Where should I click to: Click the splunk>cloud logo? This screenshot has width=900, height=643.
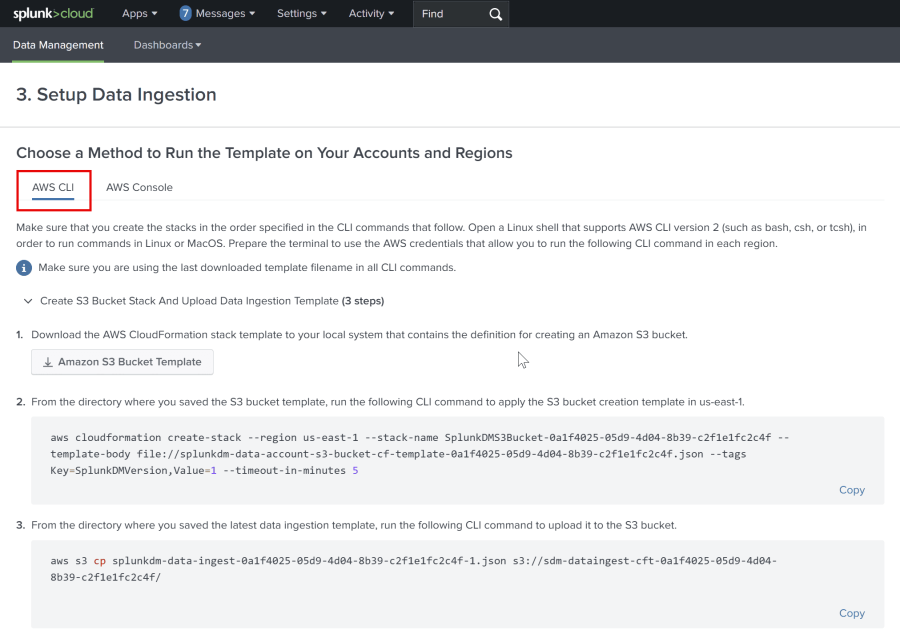pyautogui.click(x=53, y=13)
